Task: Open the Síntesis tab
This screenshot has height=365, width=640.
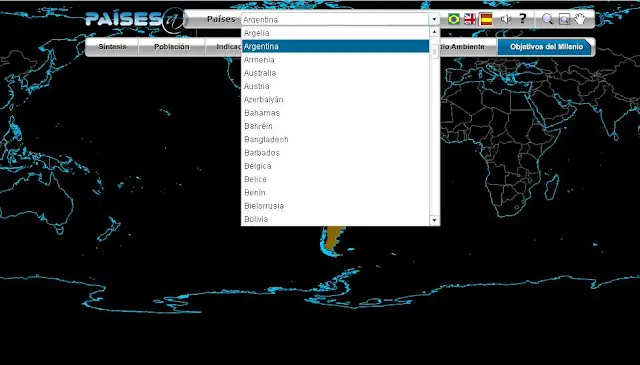Action: (x=112, y=47)
